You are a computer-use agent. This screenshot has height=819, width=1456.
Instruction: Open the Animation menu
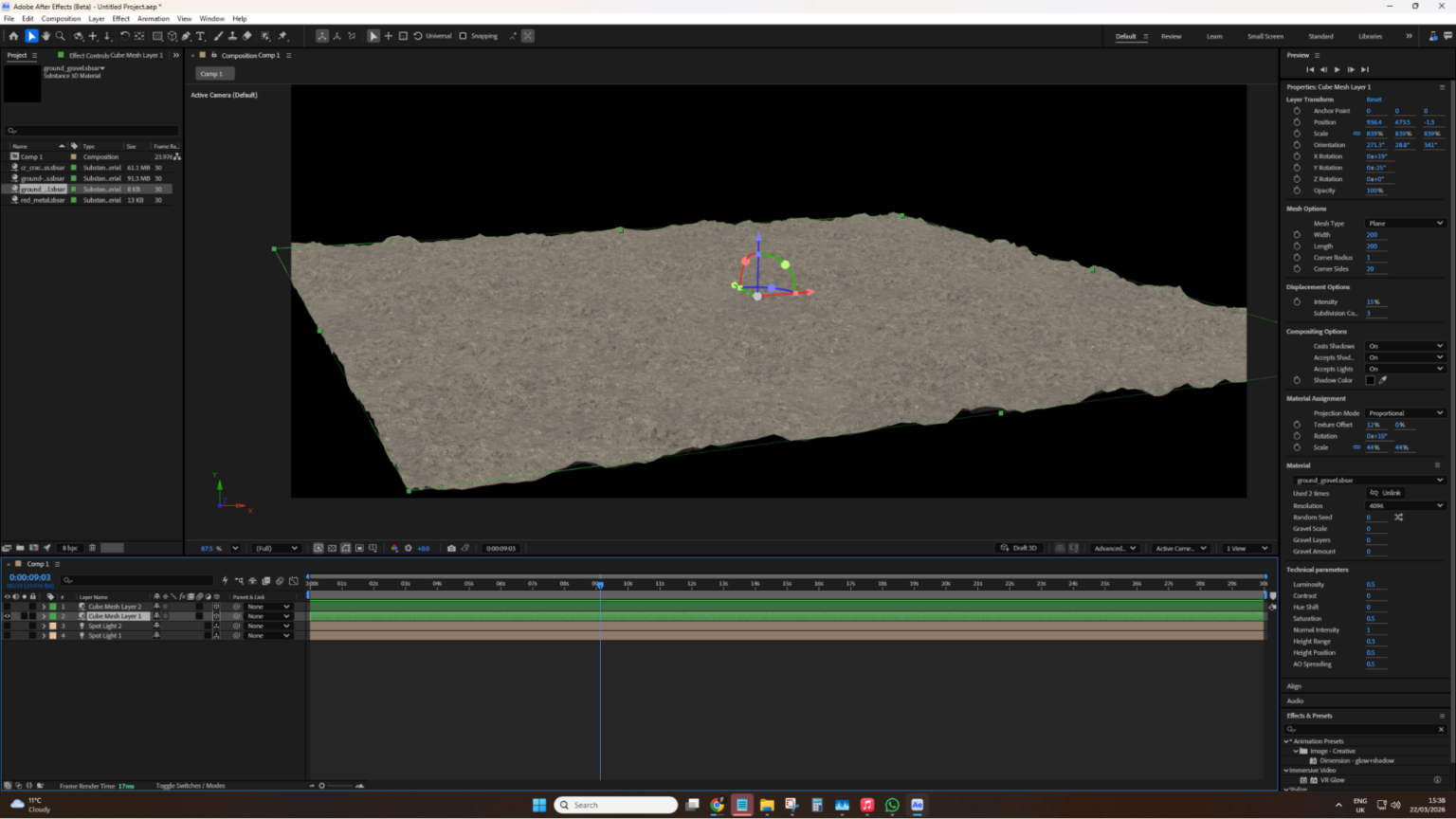click(x=153, y=19)
